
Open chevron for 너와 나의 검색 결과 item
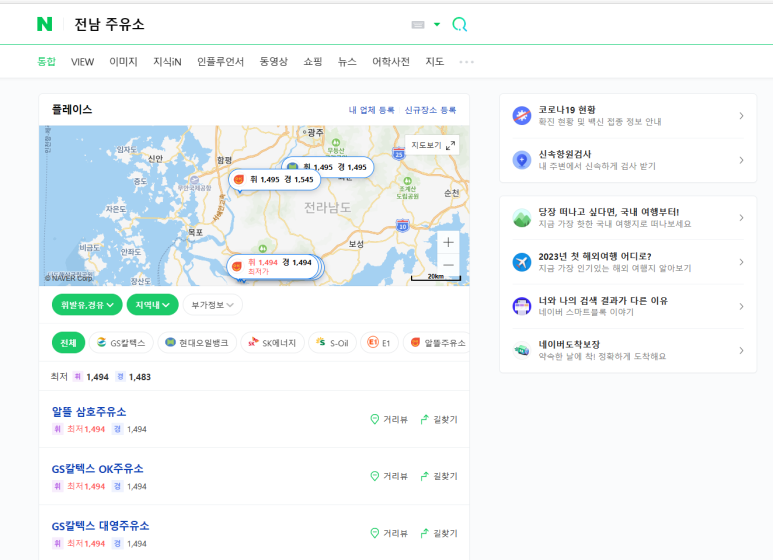(741, 306)
